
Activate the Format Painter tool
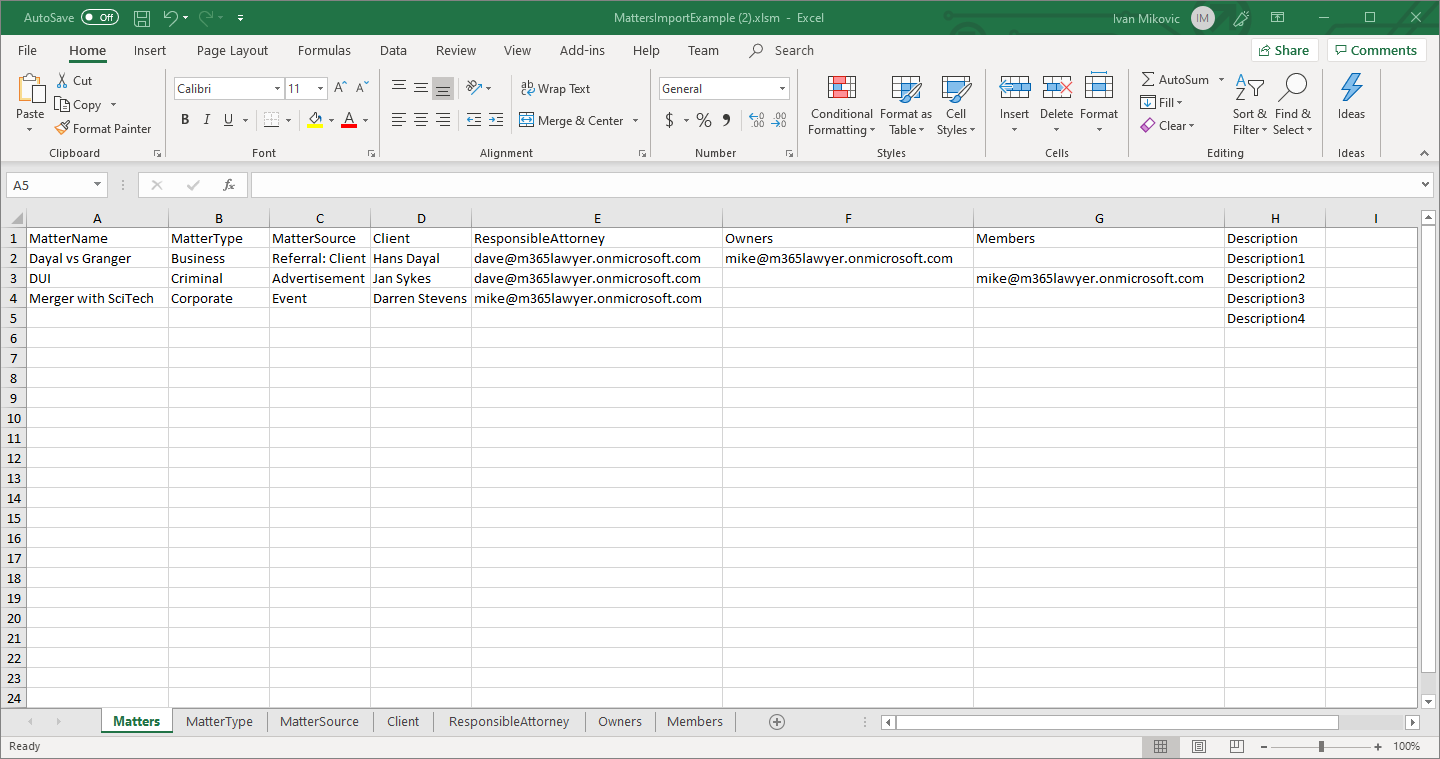tap(103, 128)
